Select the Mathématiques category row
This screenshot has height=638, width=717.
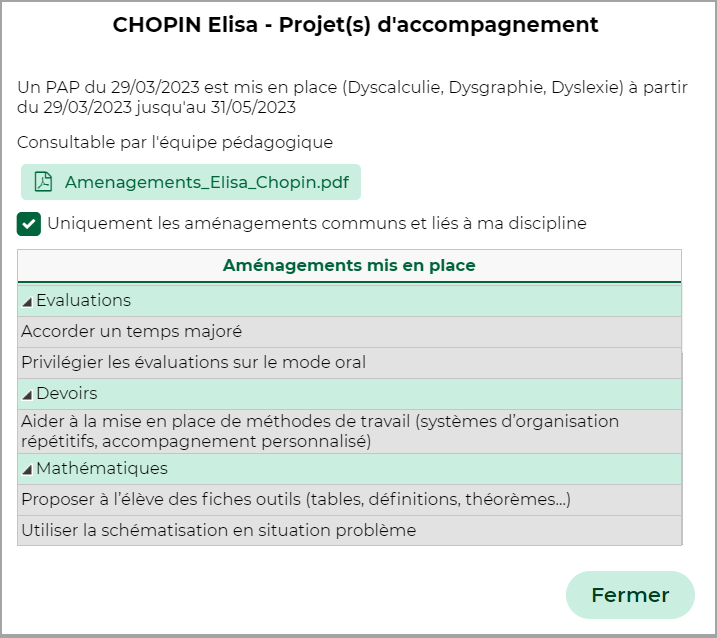point(349,469)
